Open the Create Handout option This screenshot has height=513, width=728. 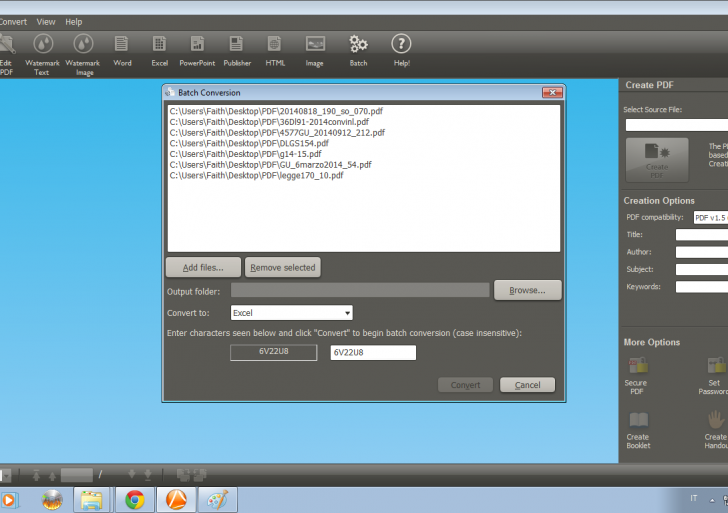716,430
